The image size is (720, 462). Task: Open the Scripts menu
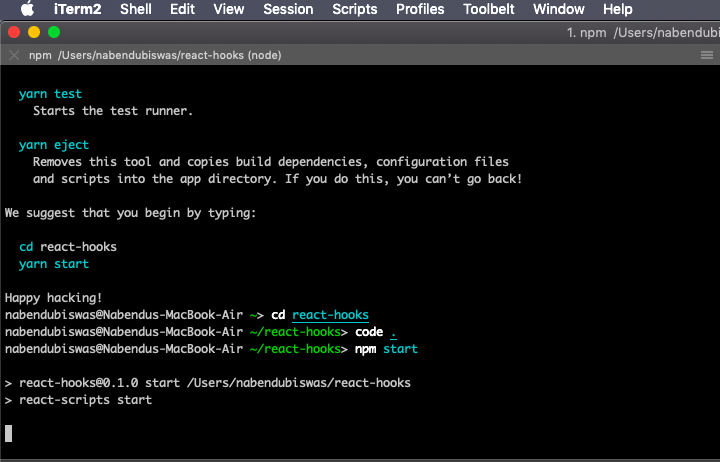coord(355,9)
